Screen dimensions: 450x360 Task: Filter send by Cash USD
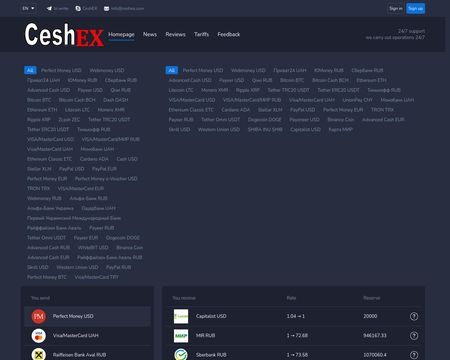point(127,159)
